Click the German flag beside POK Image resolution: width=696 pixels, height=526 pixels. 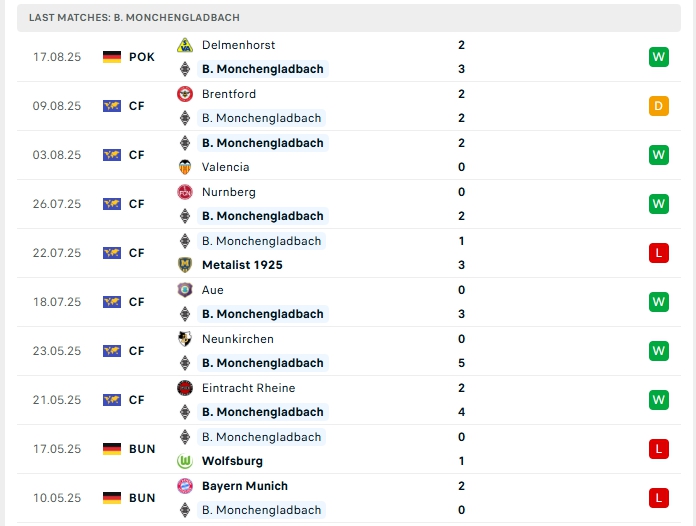[112, 57]
